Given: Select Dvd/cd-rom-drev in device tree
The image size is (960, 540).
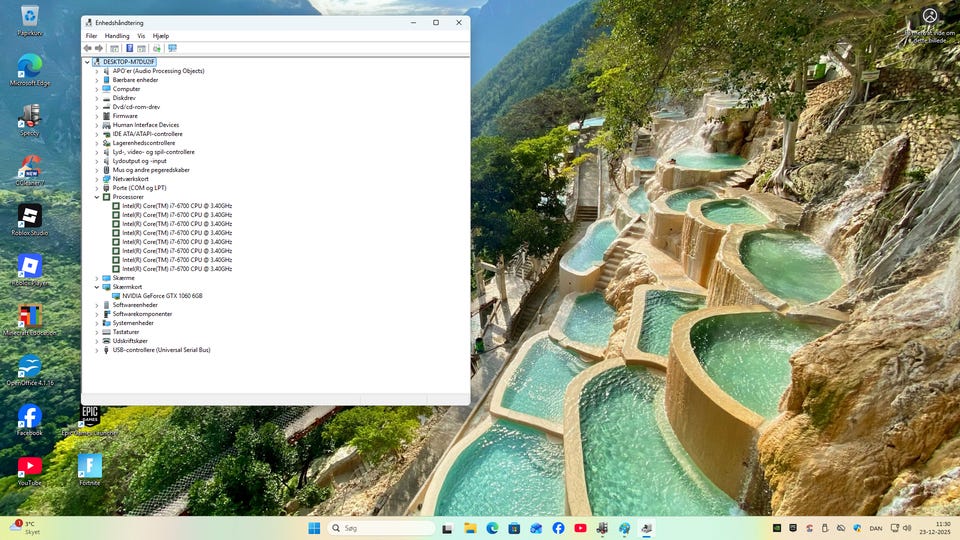Looking at the screenshot, I should tap(136, 107).
